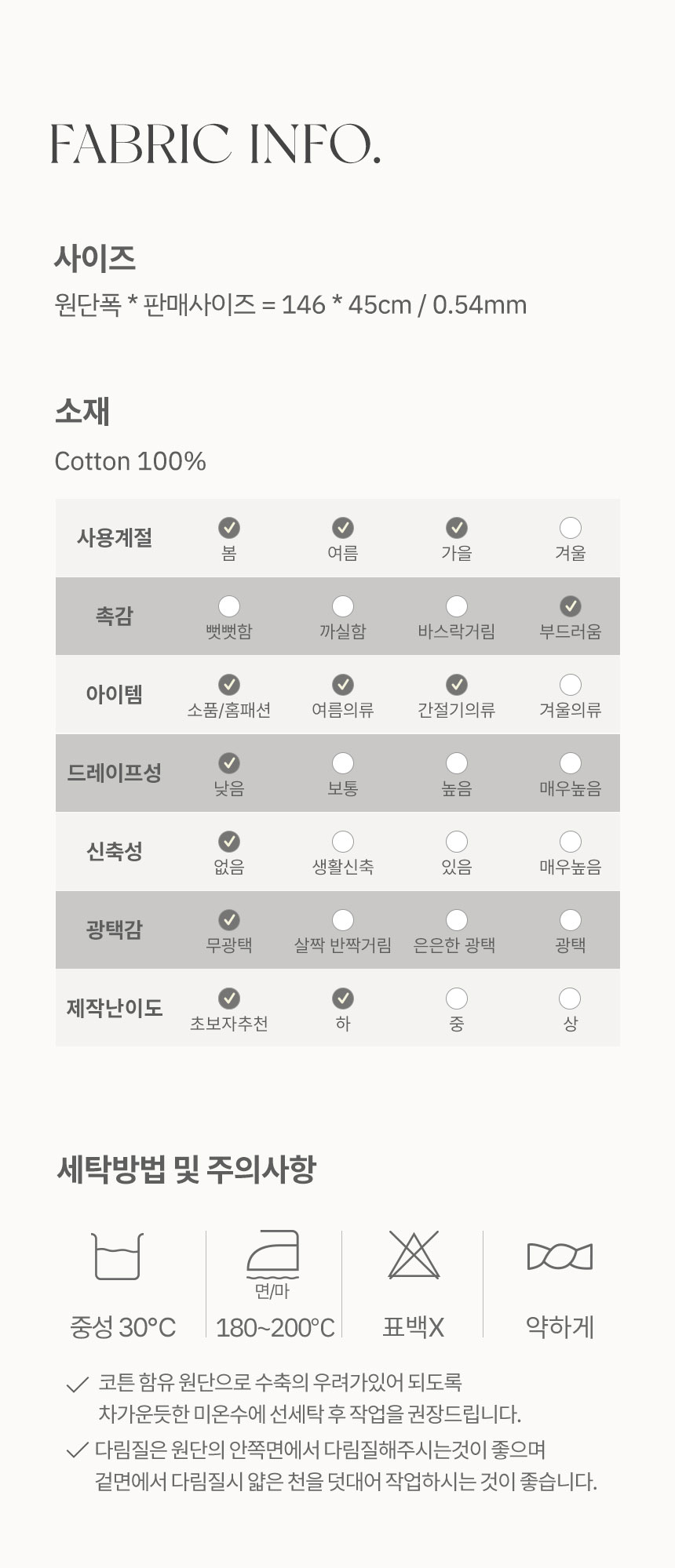Select 은은한 광택 gloss option
675x1568 pixels.
456,920
